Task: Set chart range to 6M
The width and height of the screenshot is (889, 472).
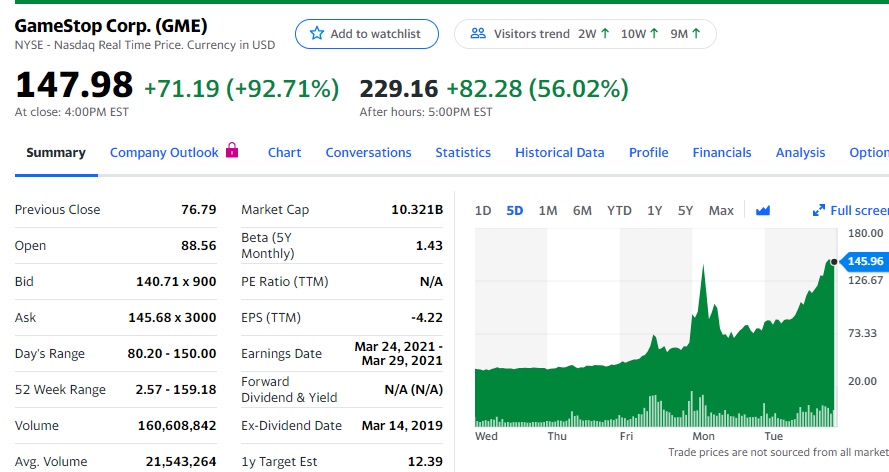Action: (582, 211)
